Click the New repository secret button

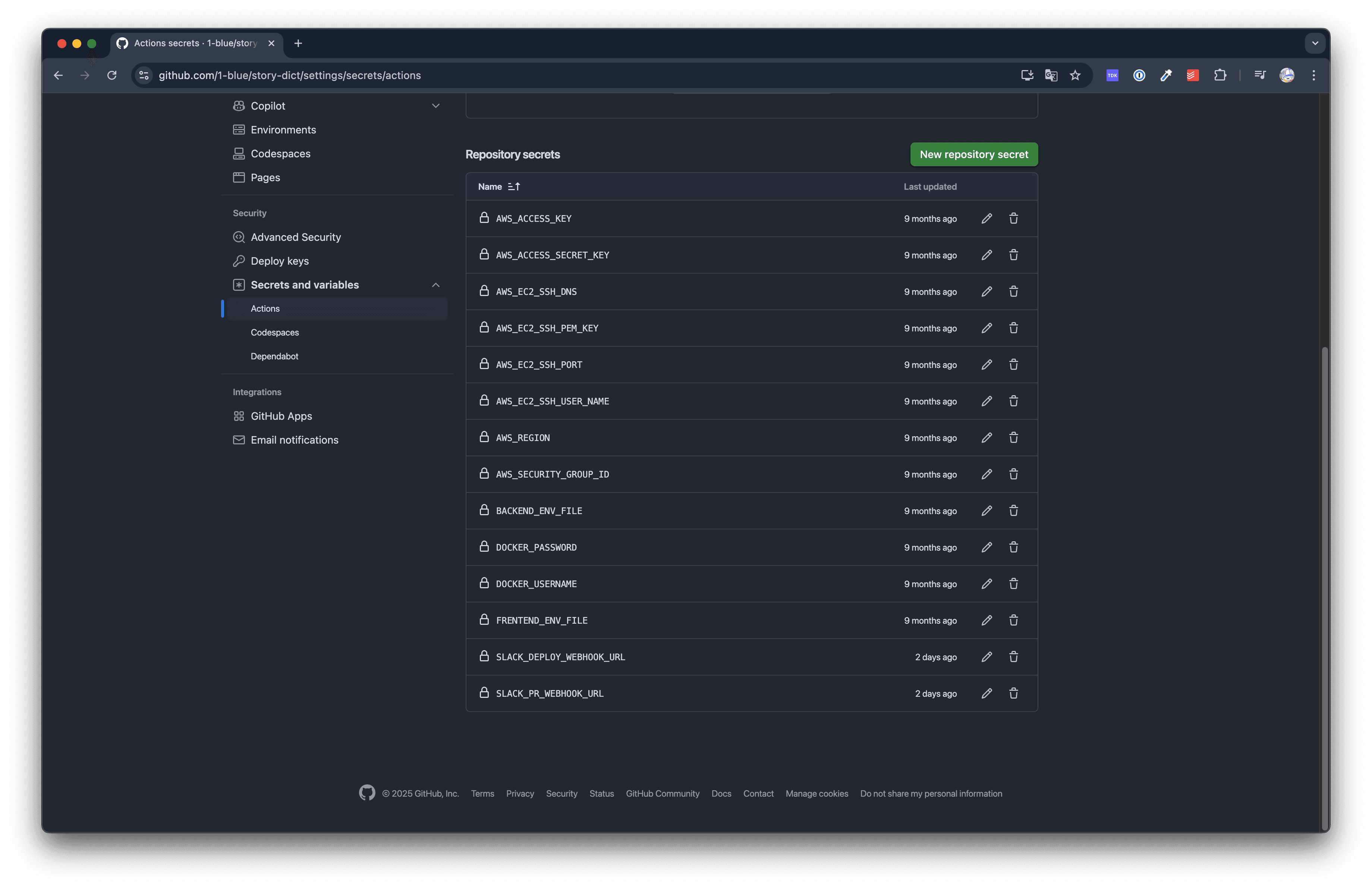(973, 154)
